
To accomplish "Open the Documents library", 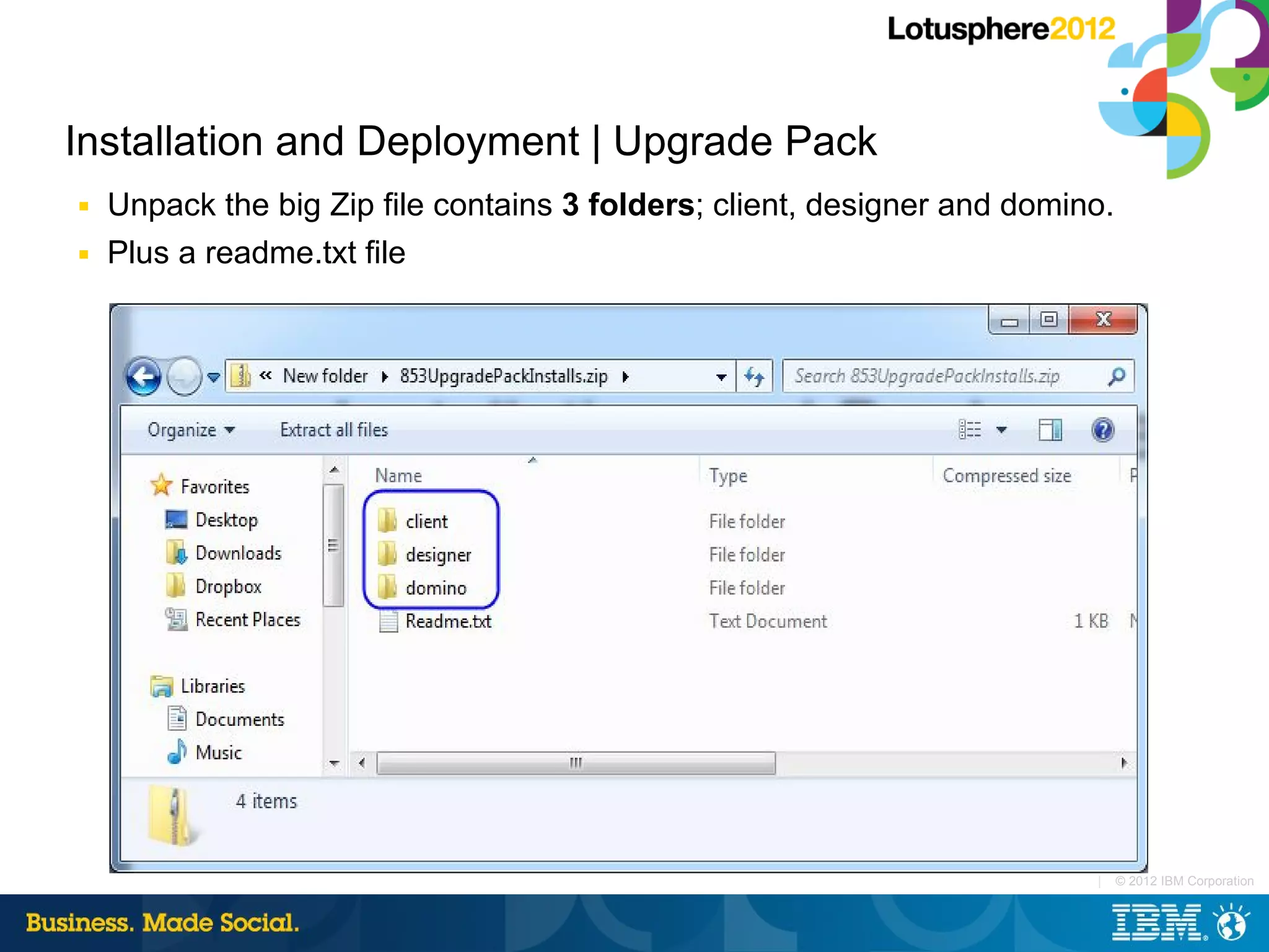I will pos(226,719).
